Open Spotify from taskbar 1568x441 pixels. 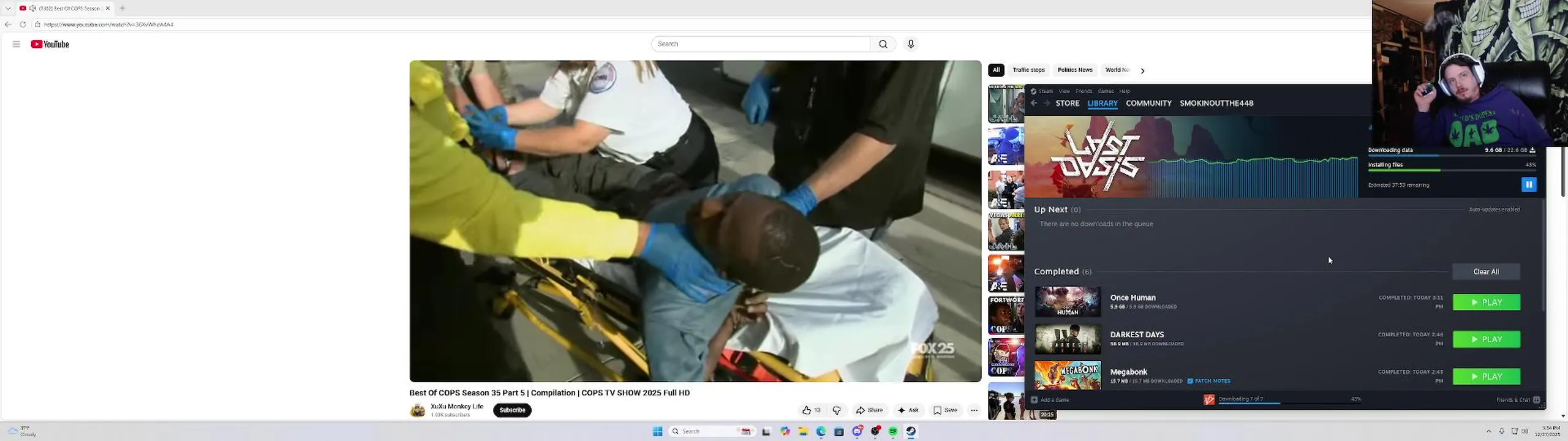pos(893,431)
